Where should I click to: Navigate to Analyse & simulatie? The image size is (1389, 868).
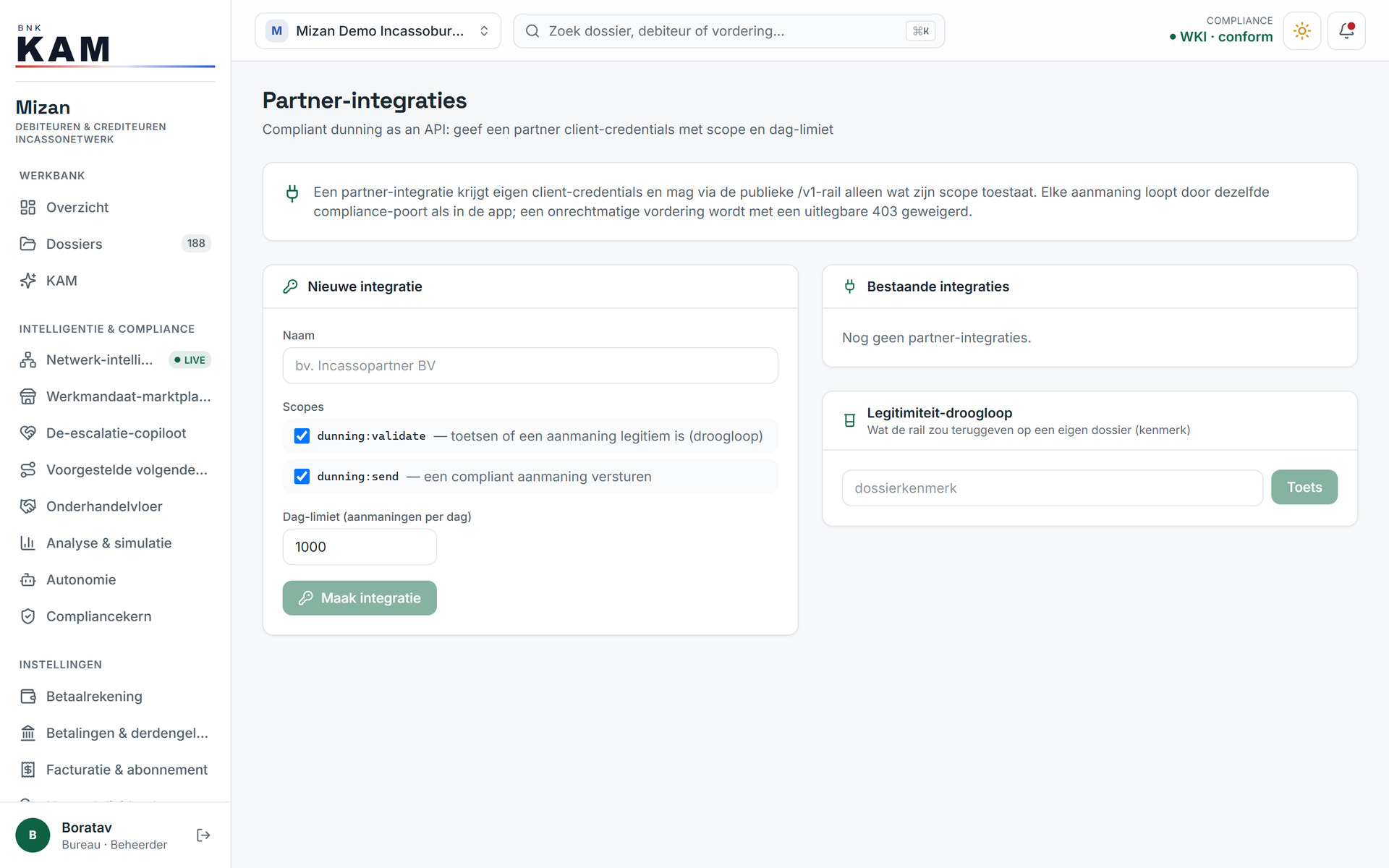click(115, 543)
